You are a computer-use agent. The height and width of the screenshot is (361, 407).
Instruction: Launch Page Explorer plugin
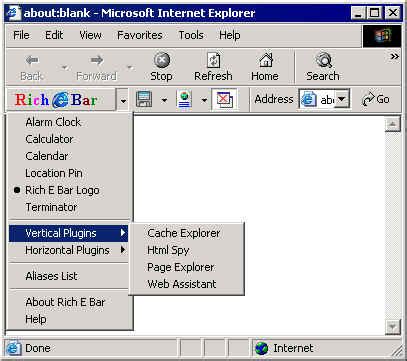coord(187,267)
